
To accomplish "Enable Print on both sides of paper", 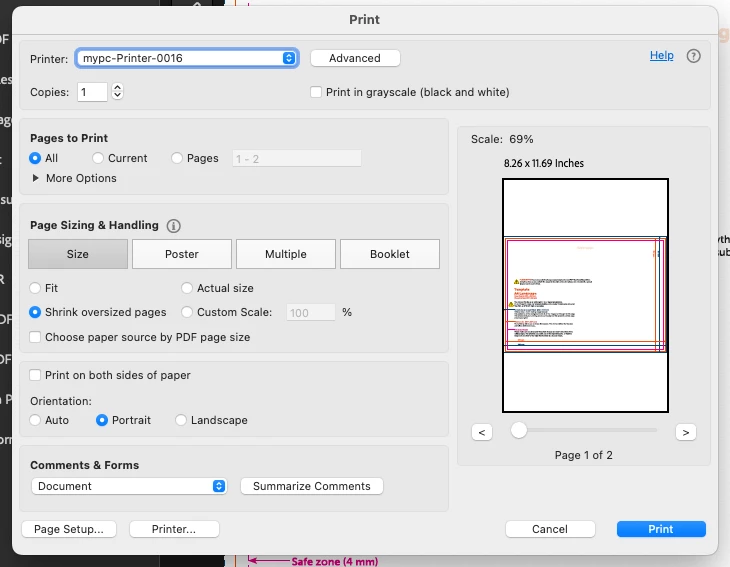I will pyautogui.click(x=35, y=375).
